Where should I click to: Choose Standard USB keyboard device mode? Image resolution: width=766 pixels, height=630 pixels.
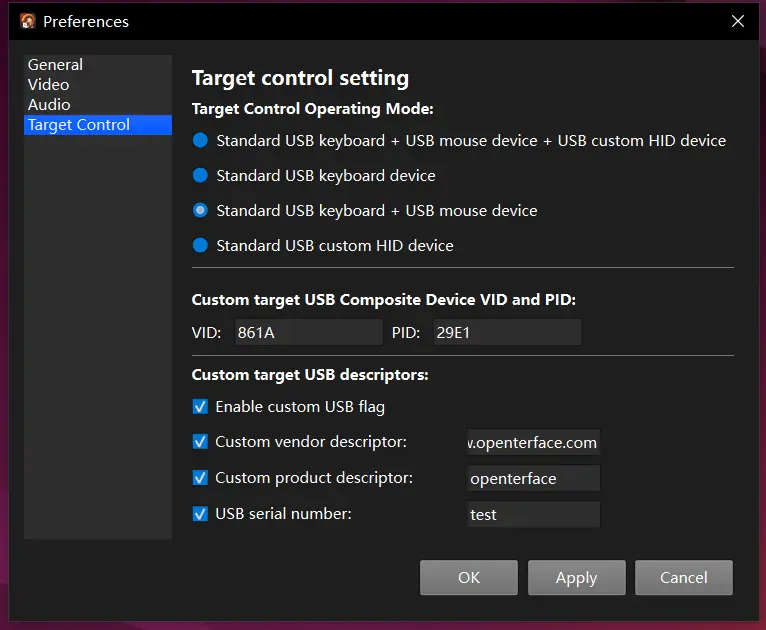tap(200, 176)
